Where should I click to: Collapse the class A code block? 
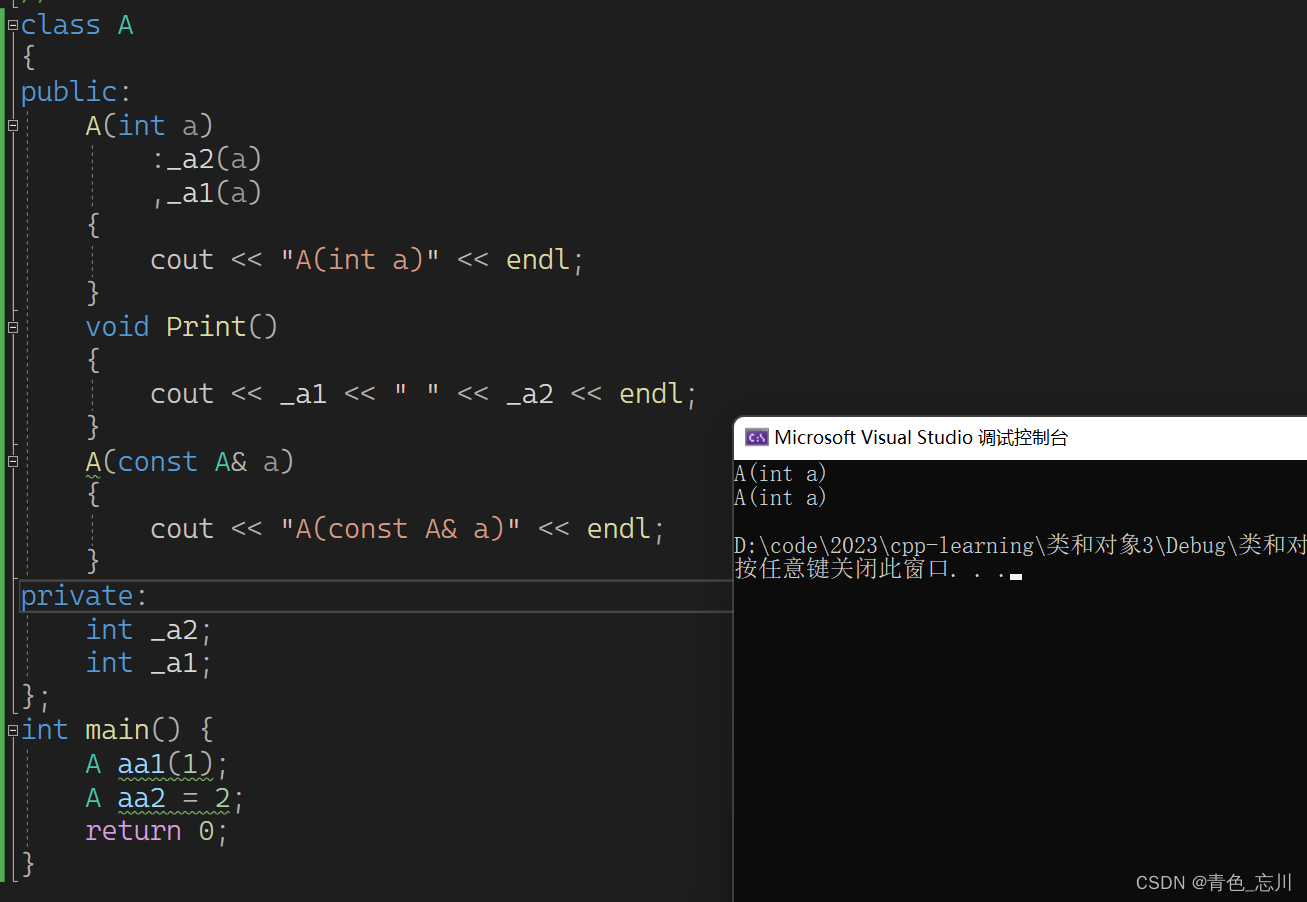pyautogui.click(x=13, y=25)
